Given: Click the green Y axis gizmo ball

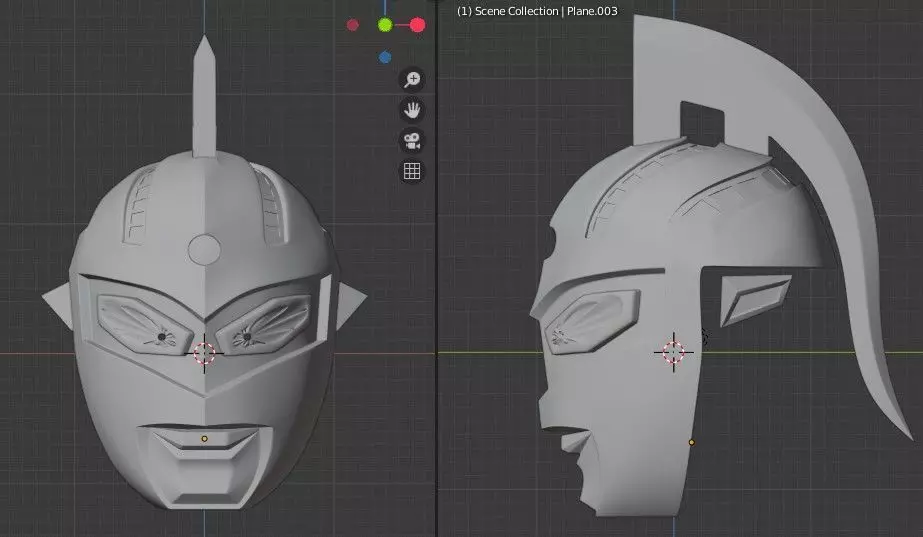Looking at the screenshot, I should point(385,25).
